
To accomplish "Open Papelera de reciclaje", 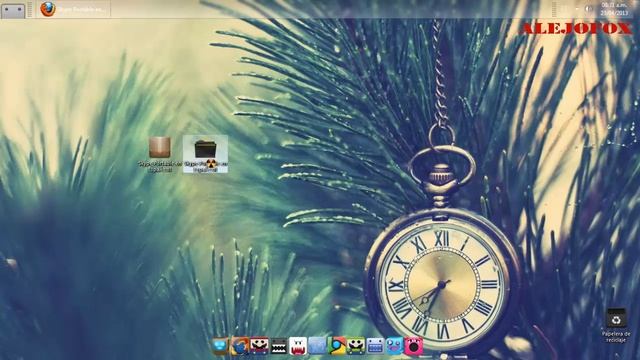I will pyautogui.click(x=616, y=325).
